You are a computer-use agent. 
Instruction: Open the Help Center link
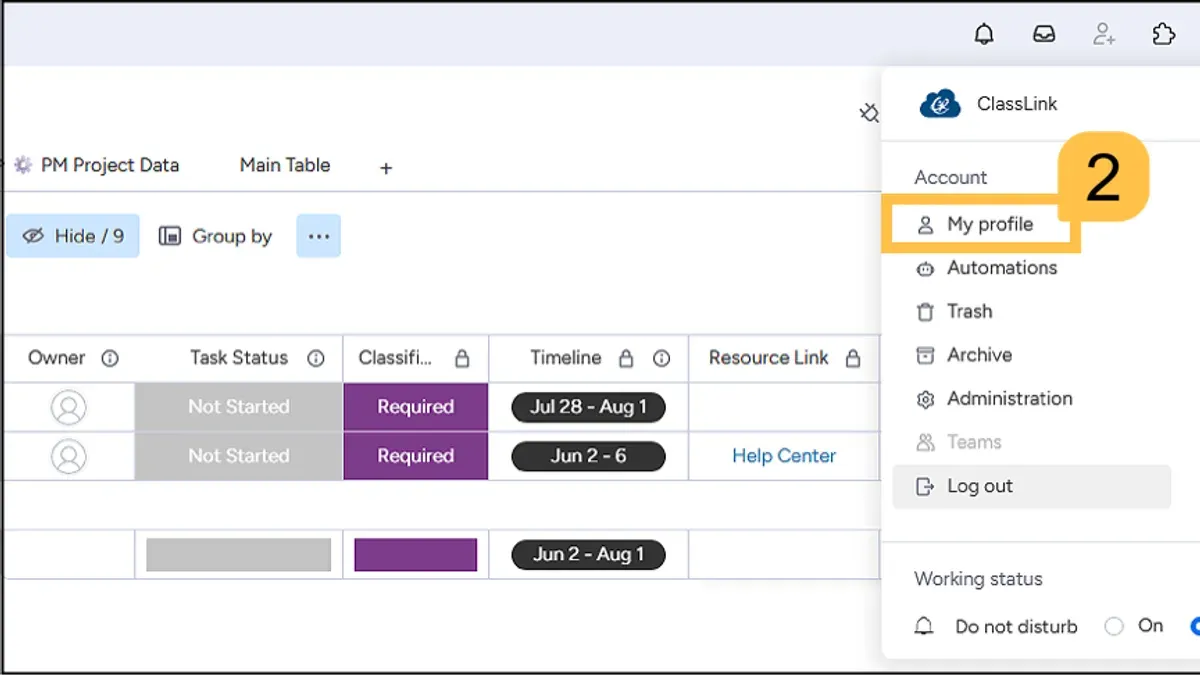click(x=784, y=456)
